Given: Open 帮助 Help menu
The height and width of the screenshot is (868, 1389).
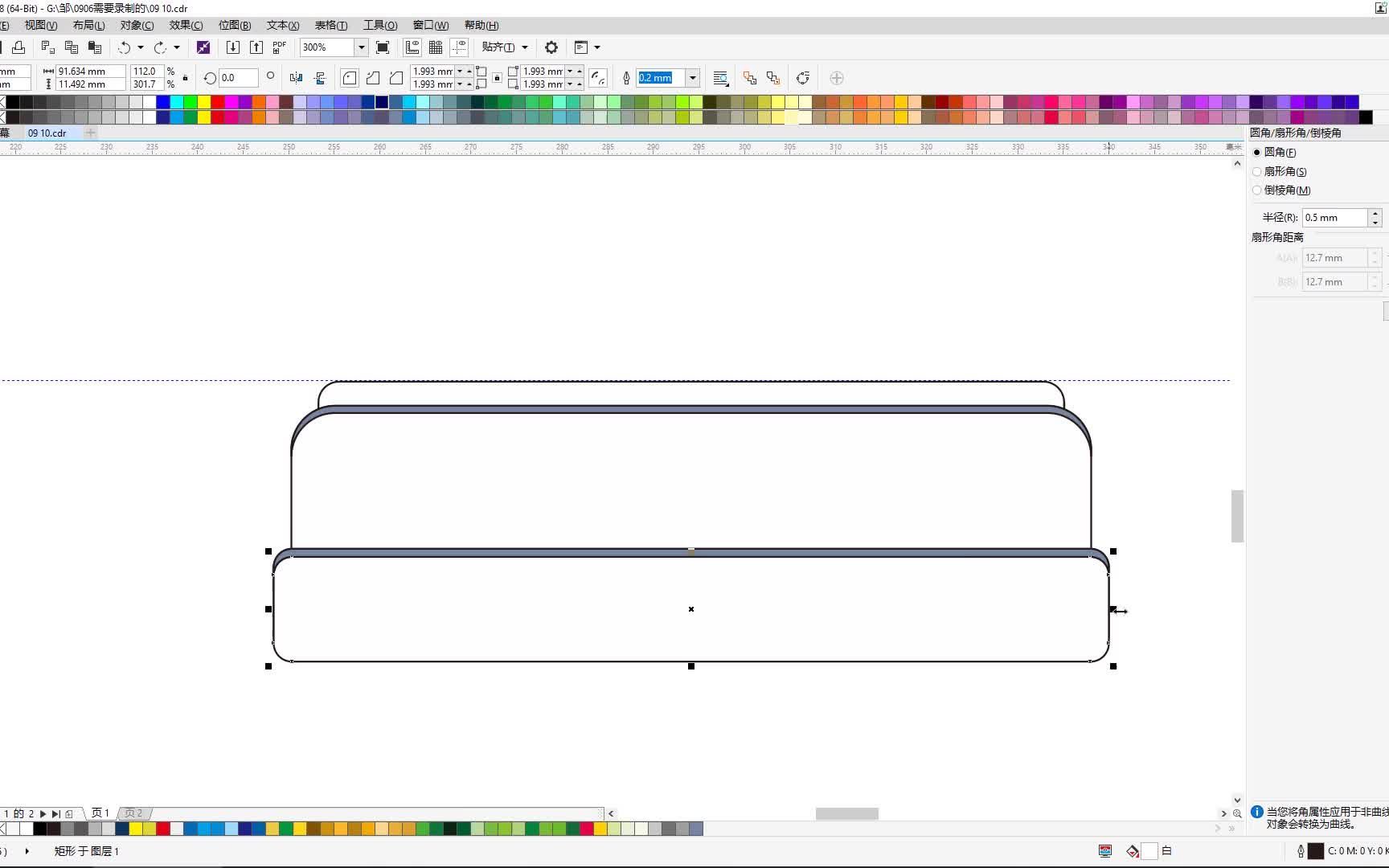Looking at the screenshot, I should click(481, 26).
